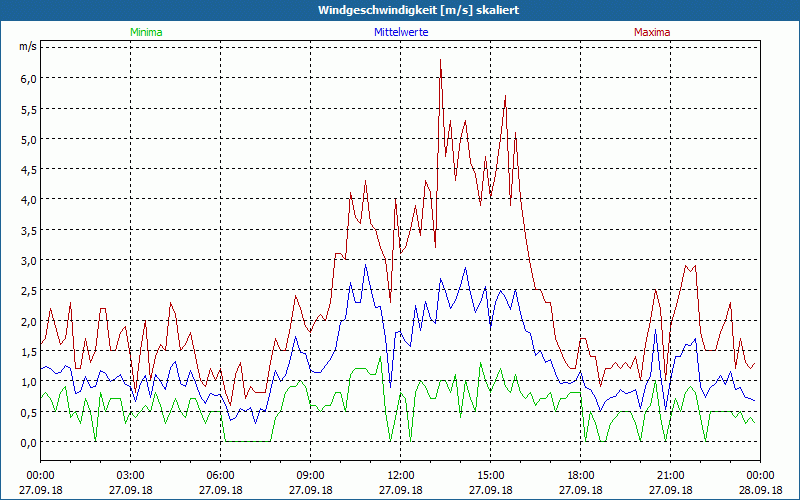Click the 3,0 y-axis value

point(29,261)
